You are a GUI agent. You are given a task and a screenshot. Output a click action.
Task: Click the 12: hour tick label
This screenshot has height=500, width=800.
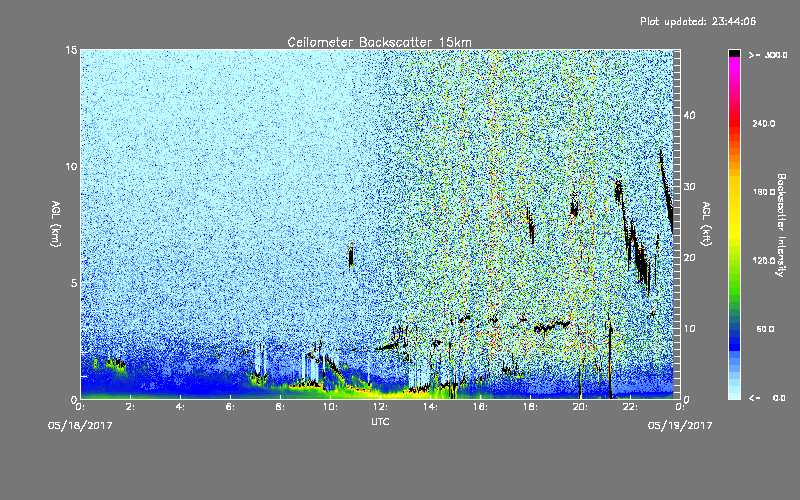(381, 407)
